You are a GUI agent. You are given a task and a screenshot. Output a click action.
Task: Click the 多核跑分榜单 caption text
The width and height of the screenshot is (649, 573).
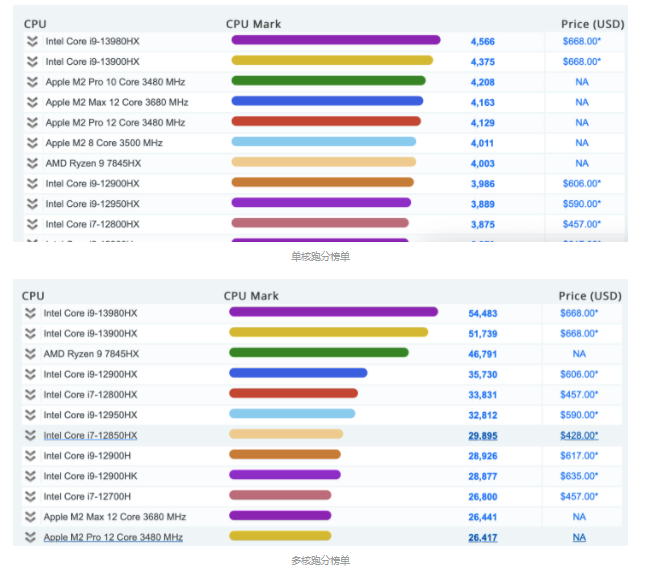[320, 561]
